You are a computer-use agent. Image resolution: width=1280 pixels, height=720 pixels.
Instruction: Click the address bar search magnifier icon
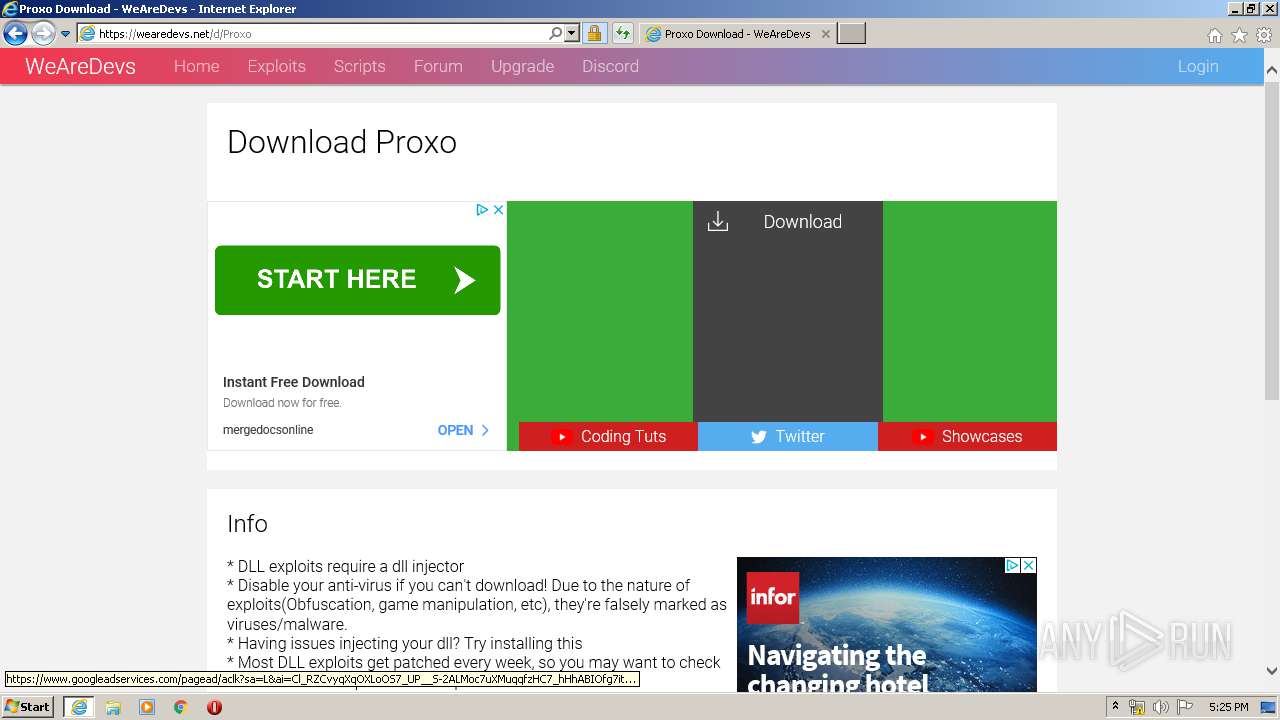pos(556,33)
